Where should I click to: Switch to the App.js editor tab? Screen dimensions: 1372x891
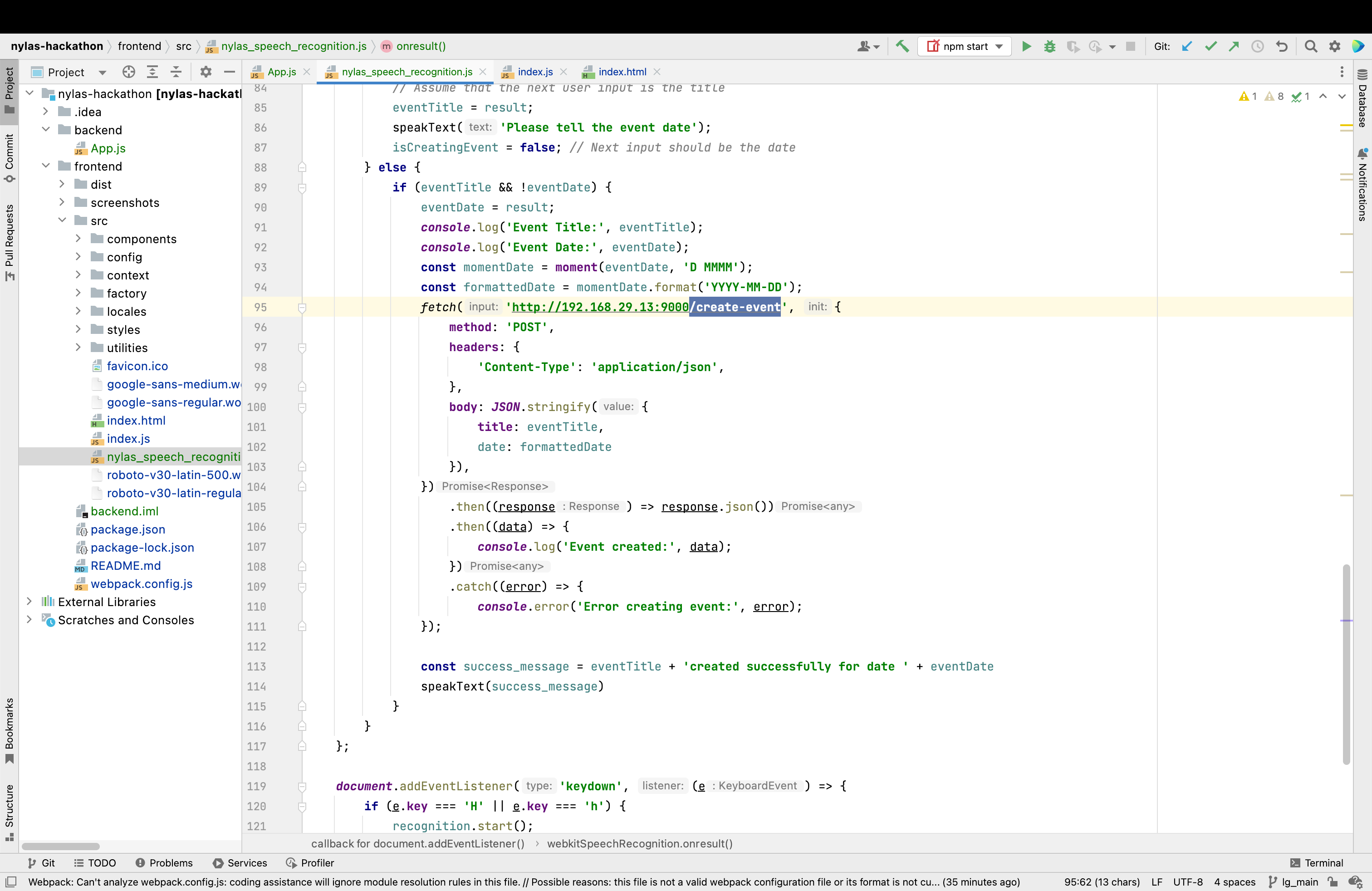click(x=281, y=72)
